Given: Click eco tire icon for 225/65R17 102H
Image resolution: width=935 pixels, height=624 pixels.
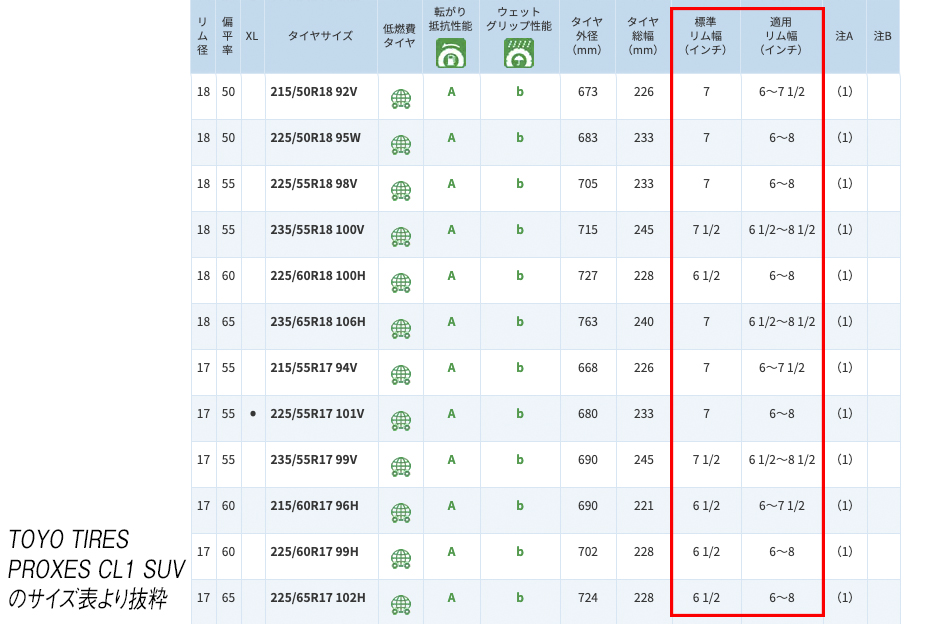Looking at the screenshot, I should (x=400, y=605).
